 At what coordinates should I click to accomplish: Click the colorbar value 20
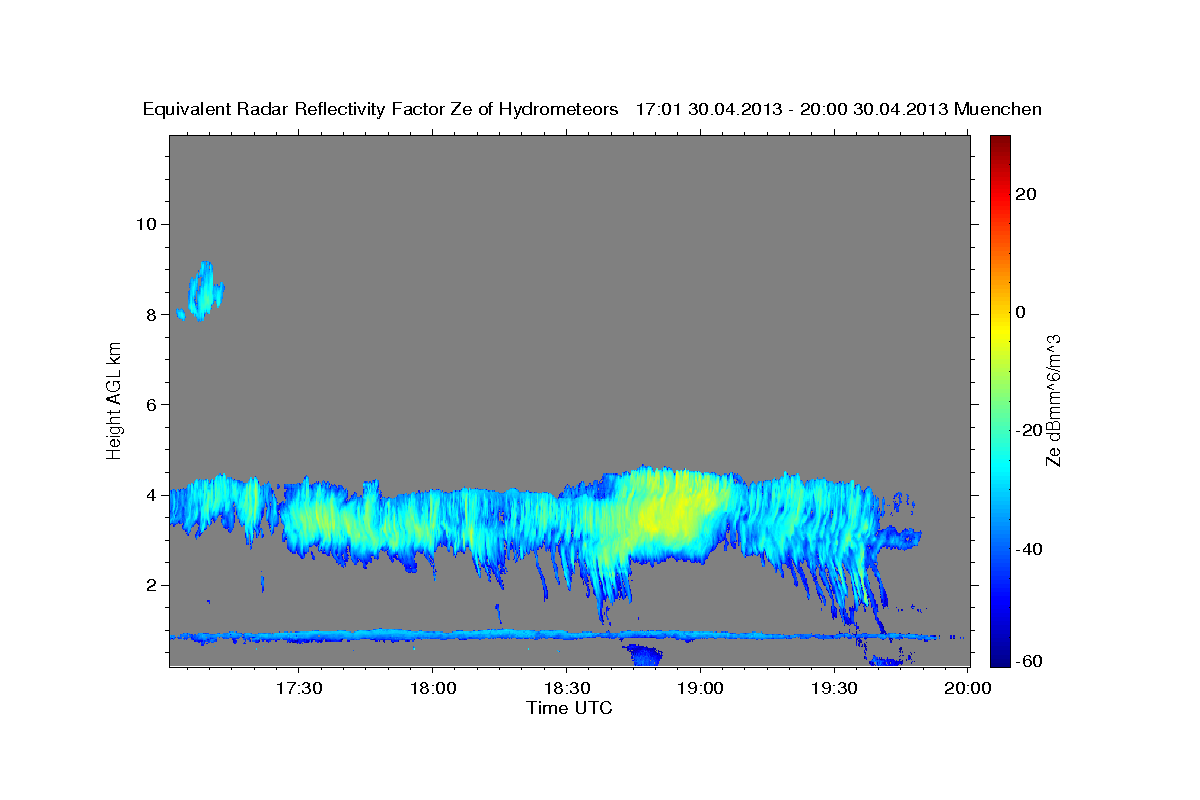1025,194
